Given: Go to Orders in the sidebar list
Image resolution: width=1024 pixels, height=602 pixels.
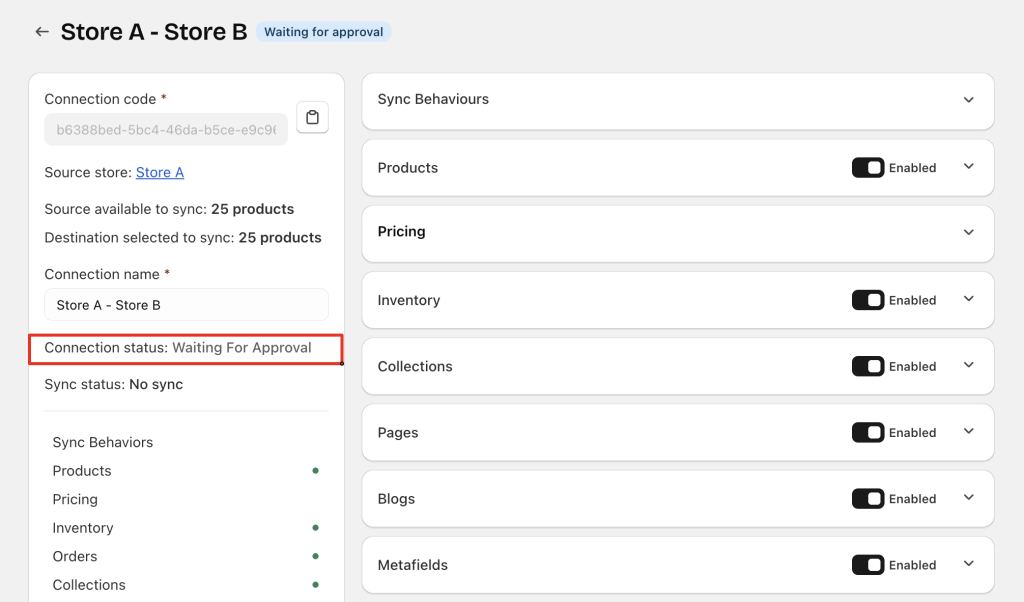Looking at the screenshot, I should tap(75, 556).
